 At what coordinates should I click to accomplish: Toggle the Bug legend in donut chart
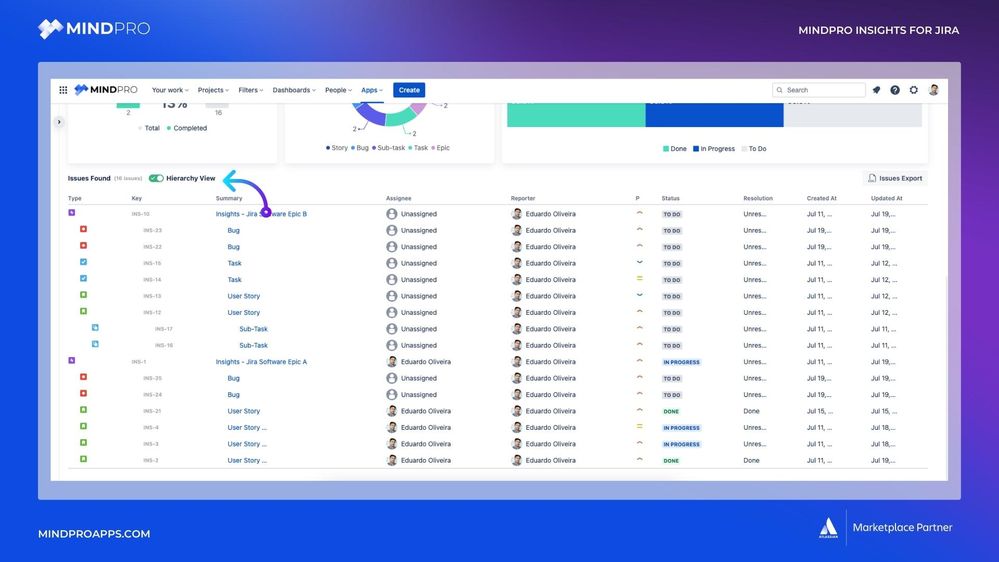pos(360,148)
